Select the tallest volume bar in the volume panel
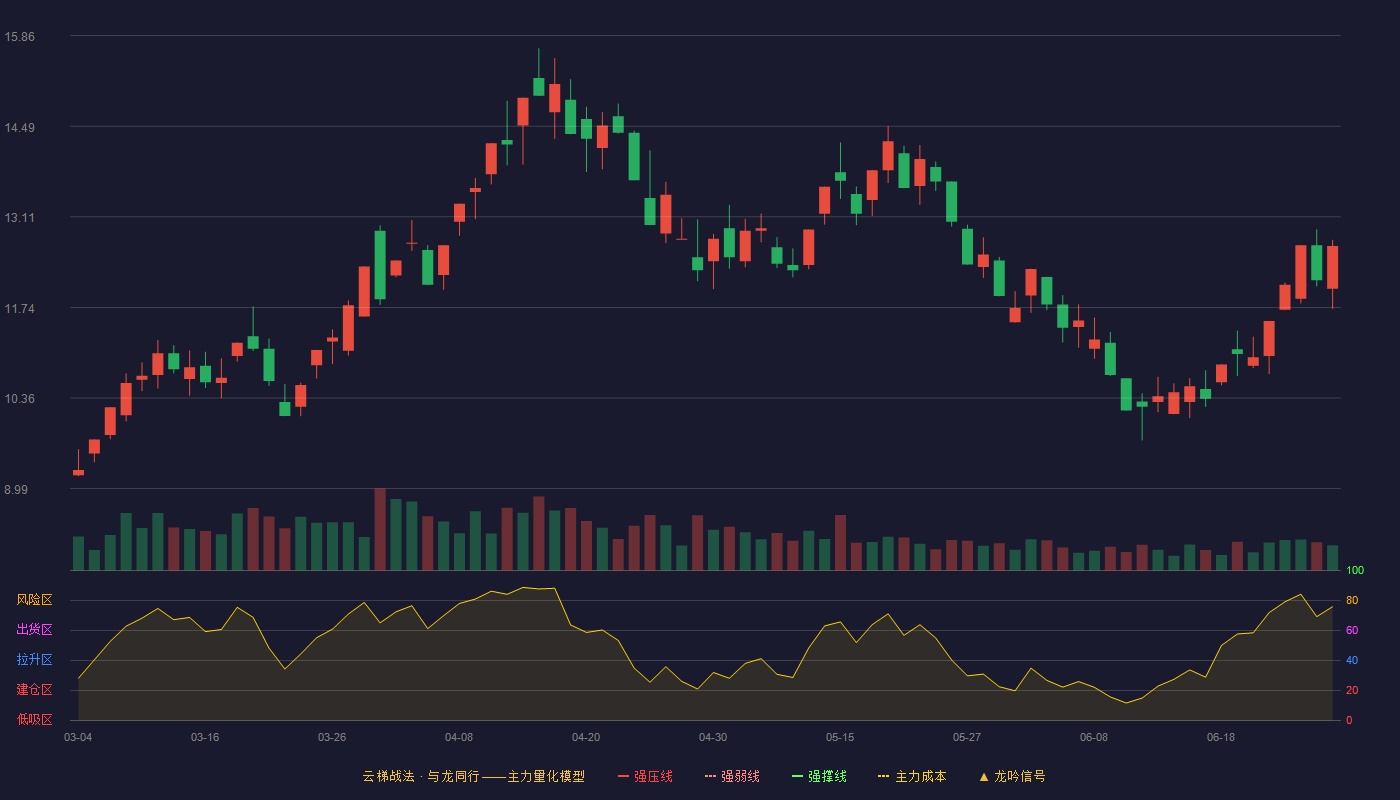This screenshot has height=800, width=1400. pyautogui.click(x=380, y=530)
